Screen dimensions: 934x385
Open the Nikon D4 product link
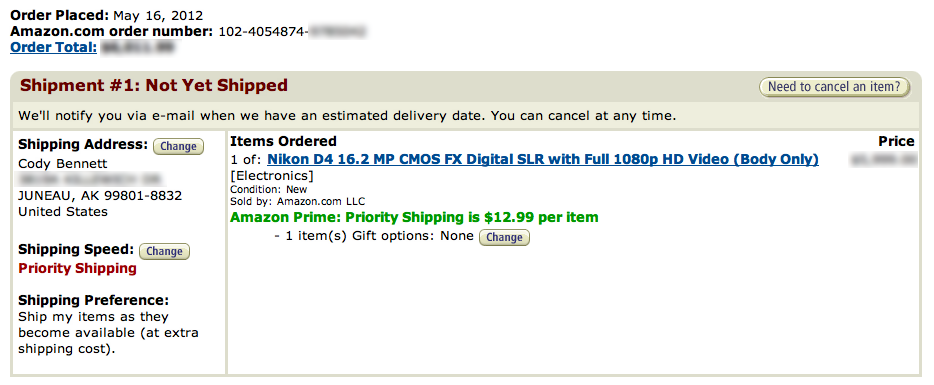(543, 159)
